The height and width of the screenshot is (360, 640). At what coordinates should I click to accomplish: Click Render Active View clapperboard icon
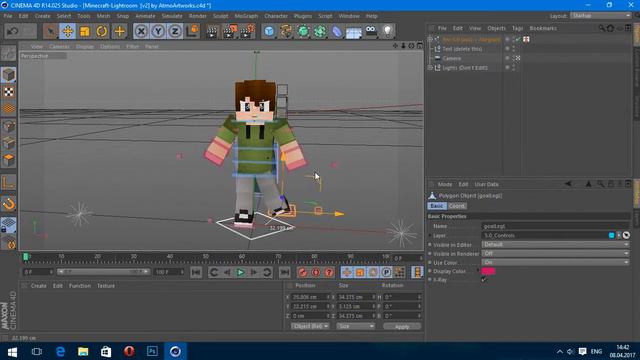point(212,31)
